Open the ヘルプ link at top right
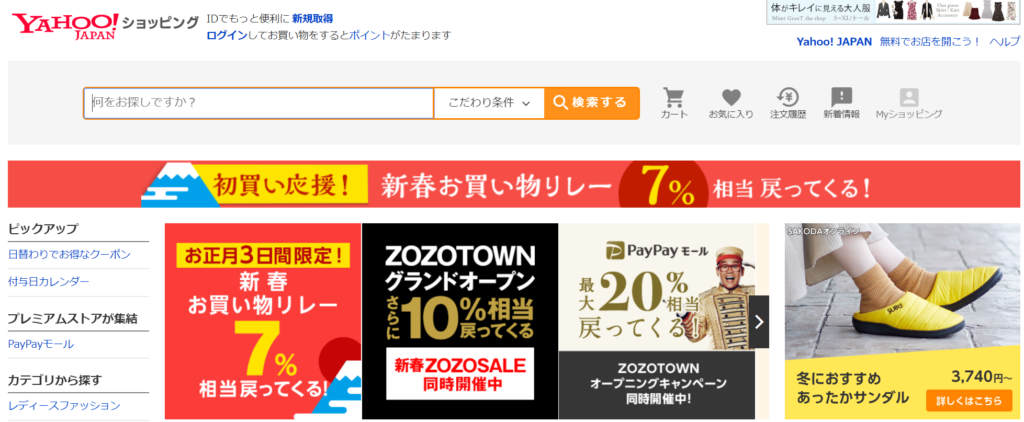 (1004, 41)
